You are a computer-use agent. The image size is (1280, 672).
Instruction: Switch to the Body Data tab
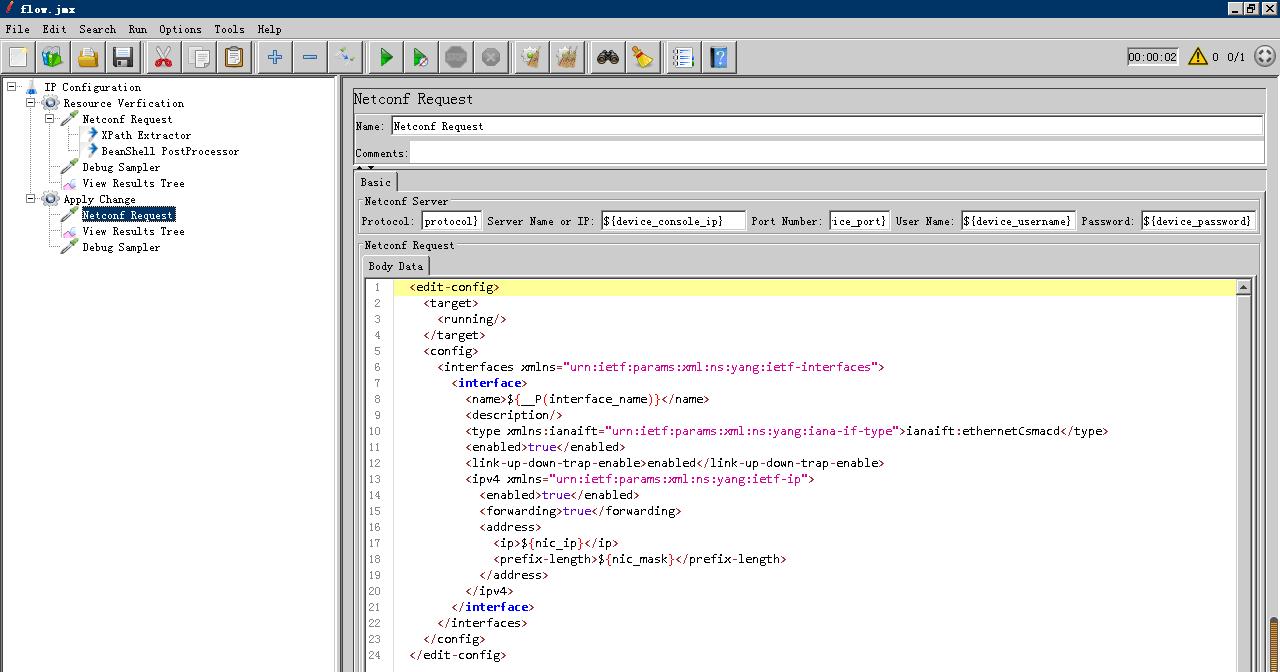(x=396, y=266)
